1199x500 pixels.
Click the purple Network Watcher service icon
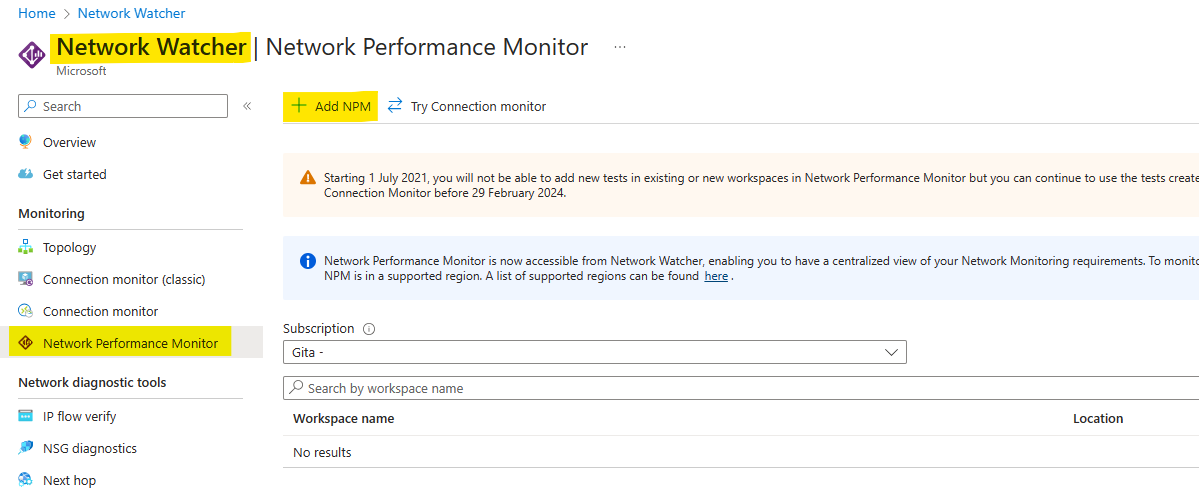tap(33, 54)
